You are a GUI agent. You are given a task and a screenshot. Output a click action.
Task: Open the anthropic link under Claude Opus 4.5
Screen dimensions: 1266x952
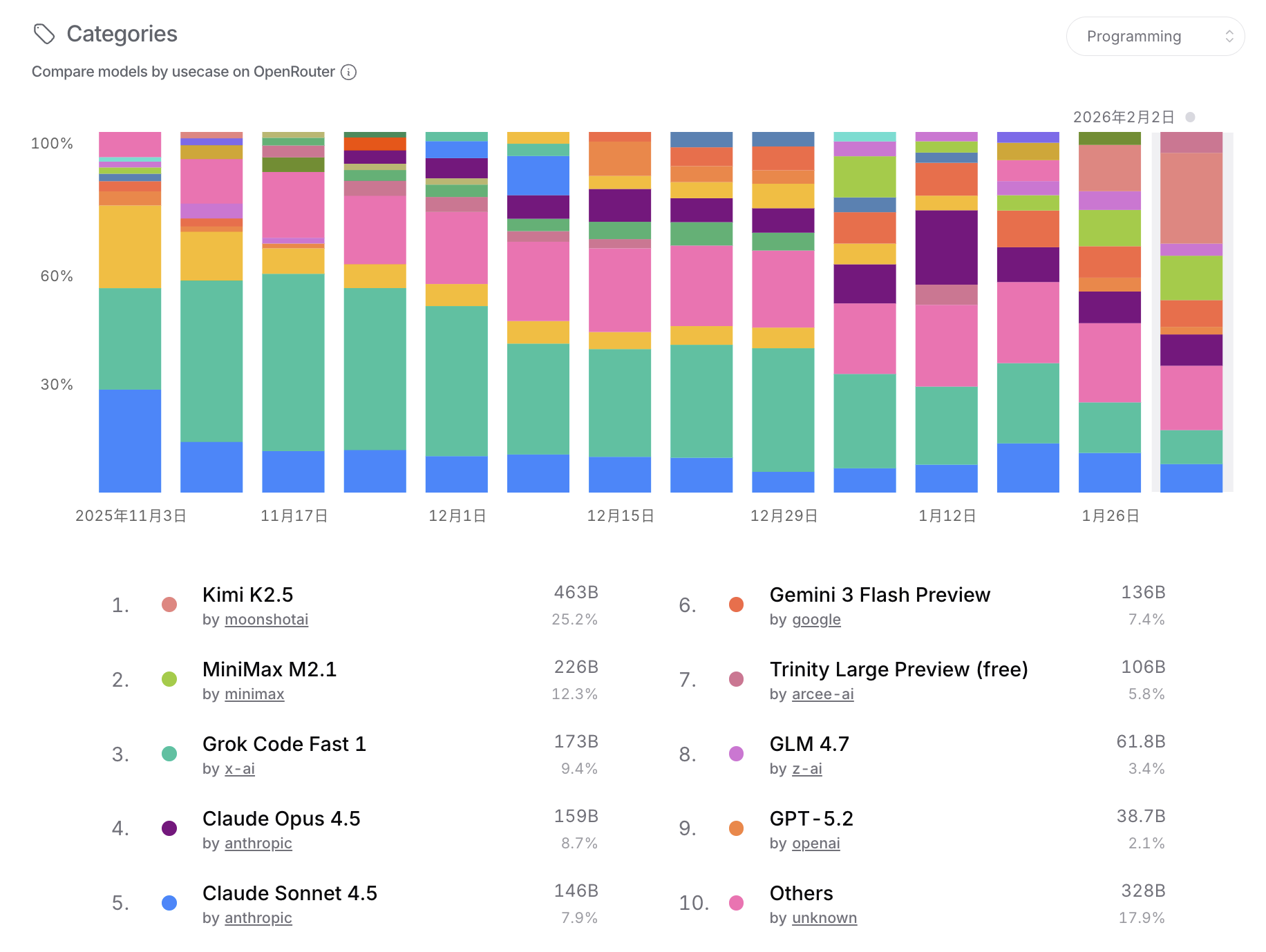point(258,844)
